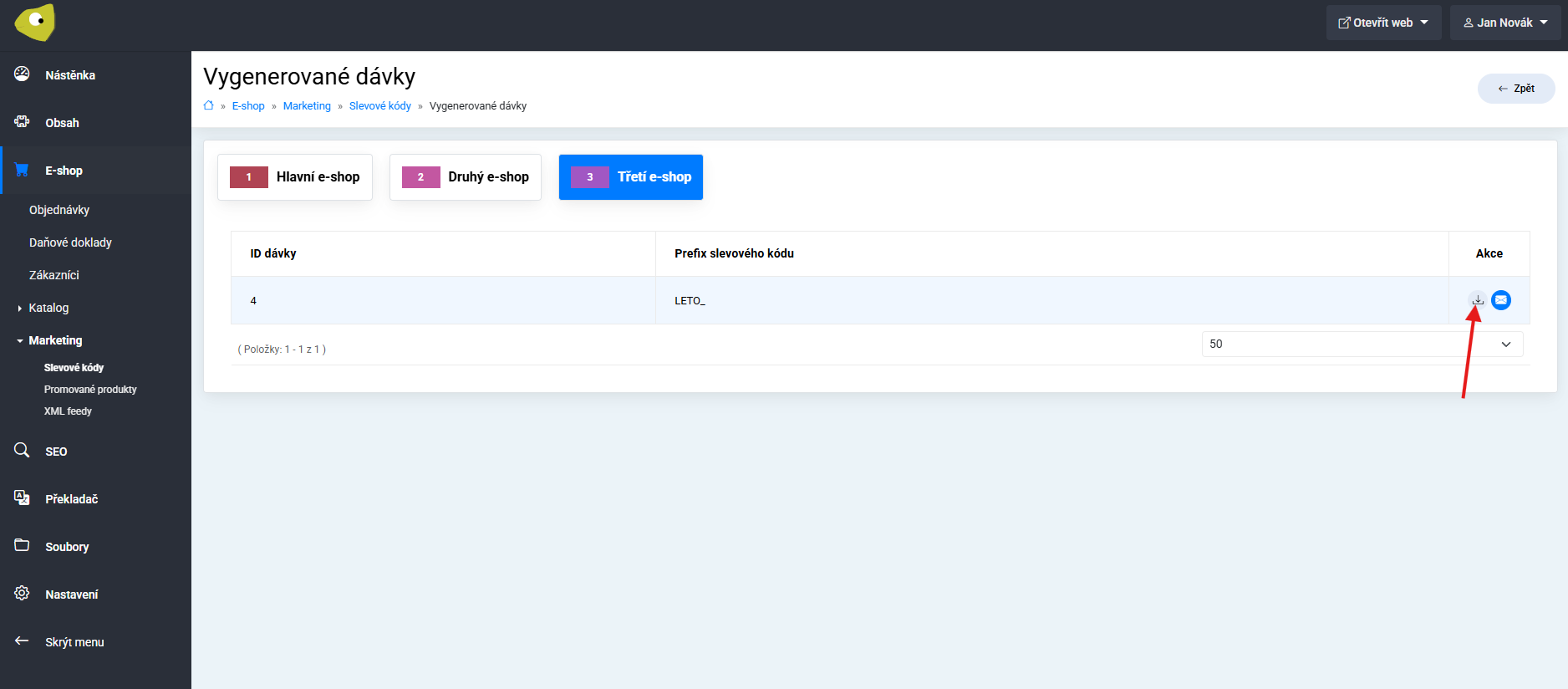1568x689 pixels.
Task: Click the Skrýt menu arrow icon
Action: point(22,641)
